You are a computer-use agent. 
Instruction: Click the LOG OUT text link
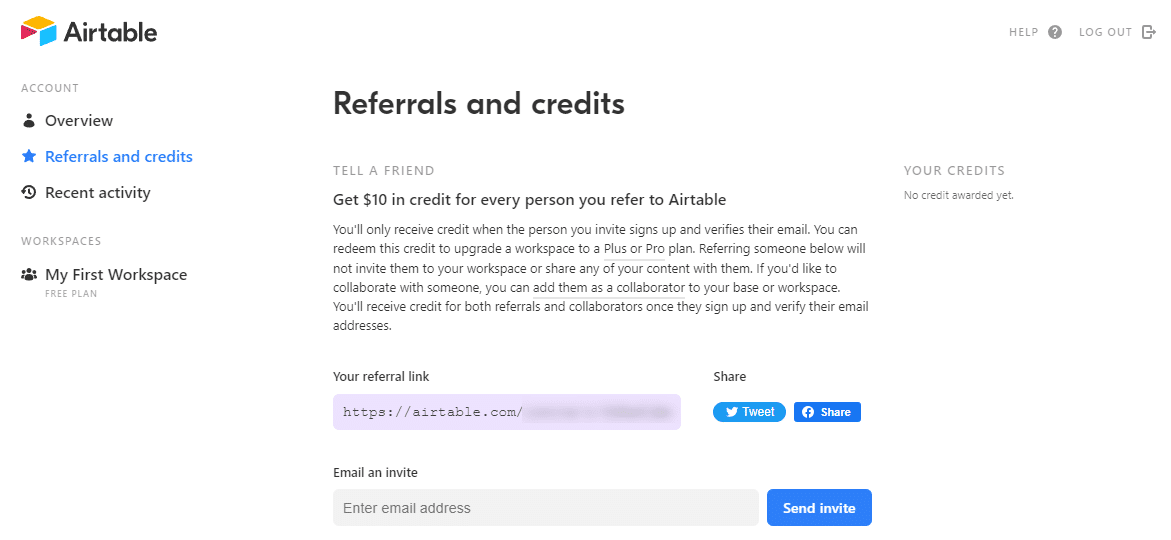[1105, 32]
